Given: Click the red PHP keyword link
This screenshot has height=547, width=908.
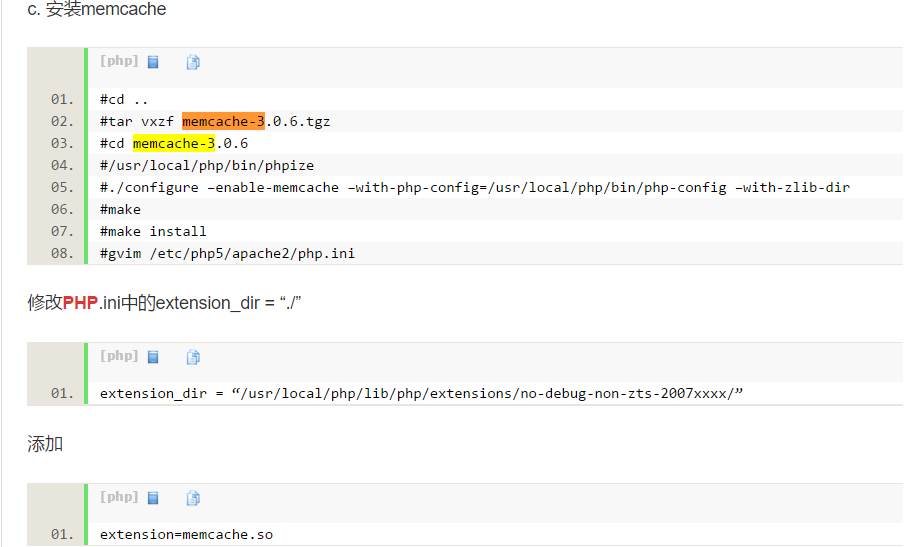Looking at the screenshot, I should pos(80,303).
